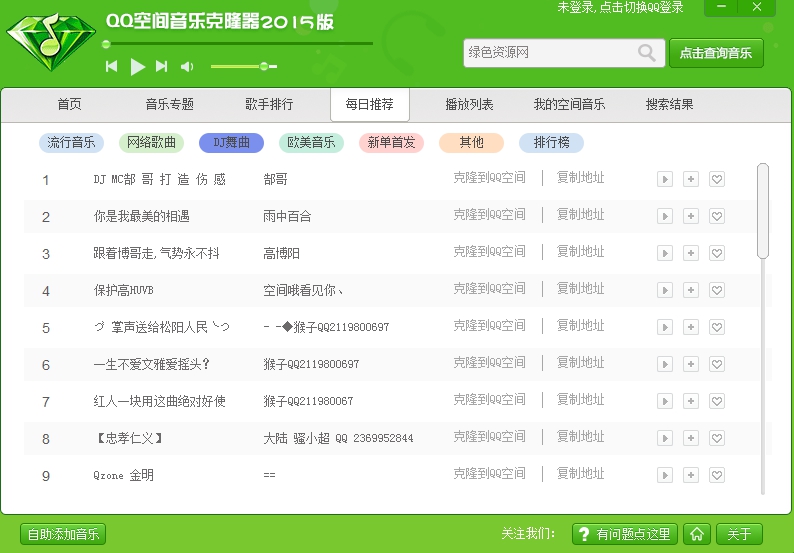Click the green diamond app logo

51,42
